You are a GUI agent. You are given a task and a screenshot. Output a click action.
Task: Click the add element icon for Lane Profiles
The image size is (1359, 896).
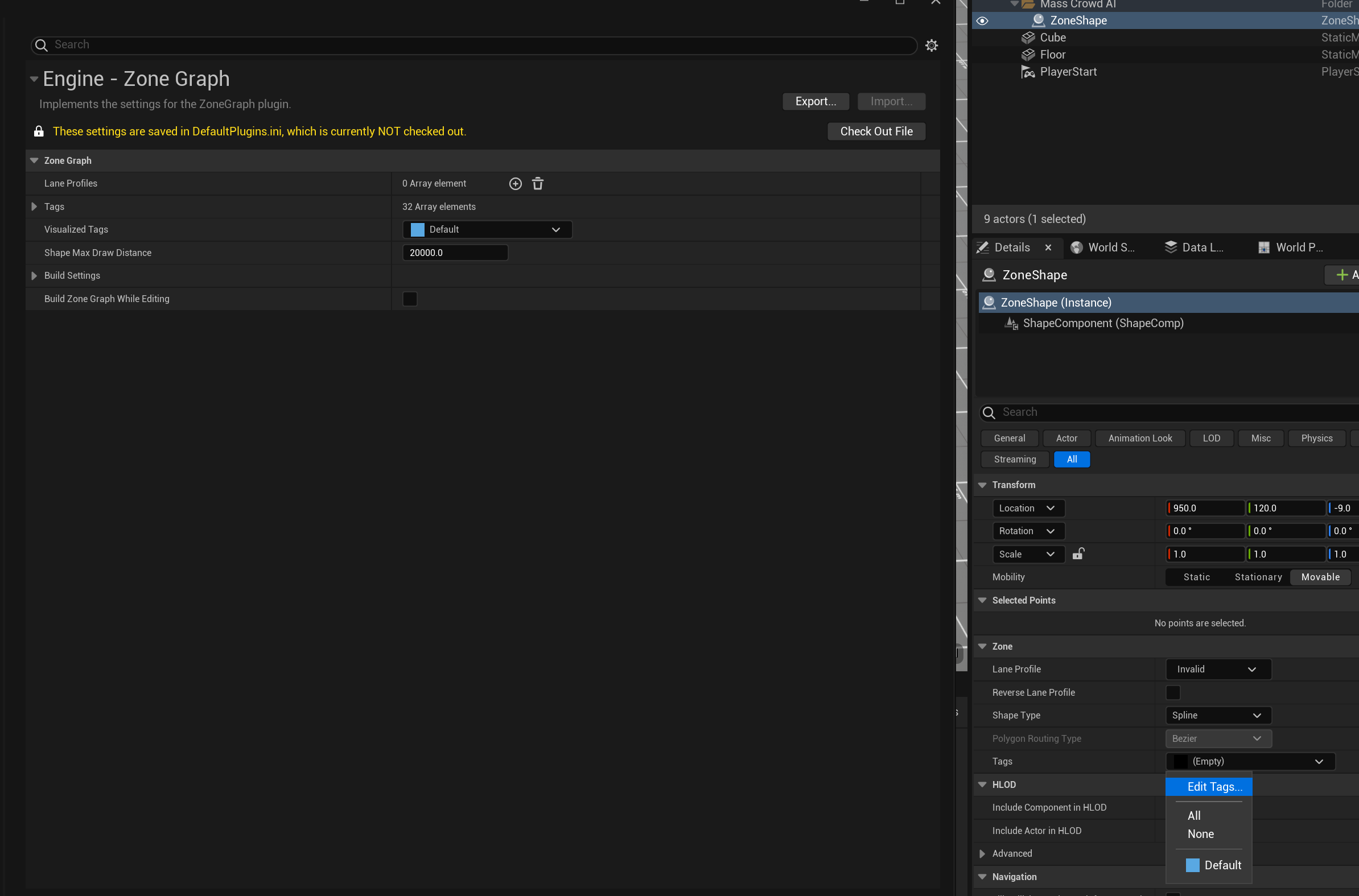tap(515, 183)
